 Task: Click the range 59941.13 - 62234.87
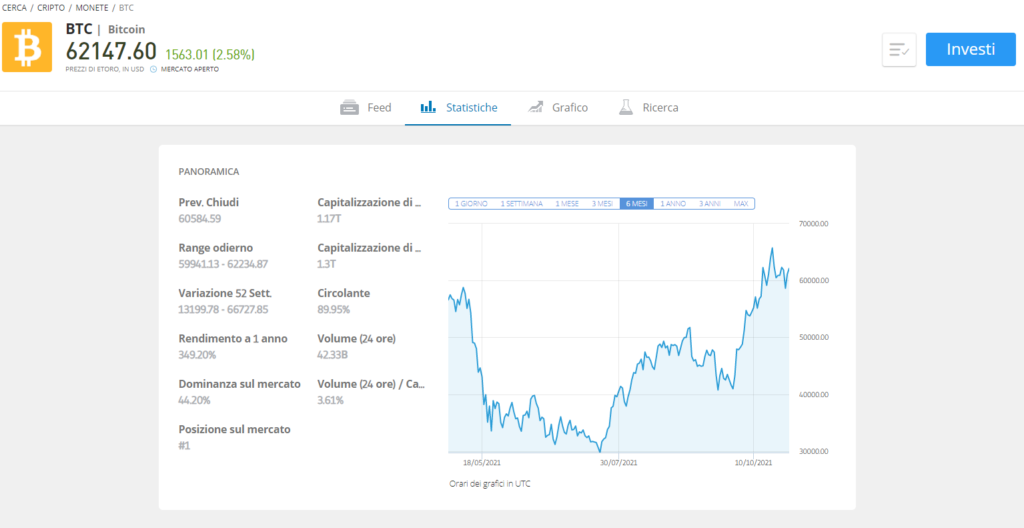pyautogui.click(x=223, y=264)
